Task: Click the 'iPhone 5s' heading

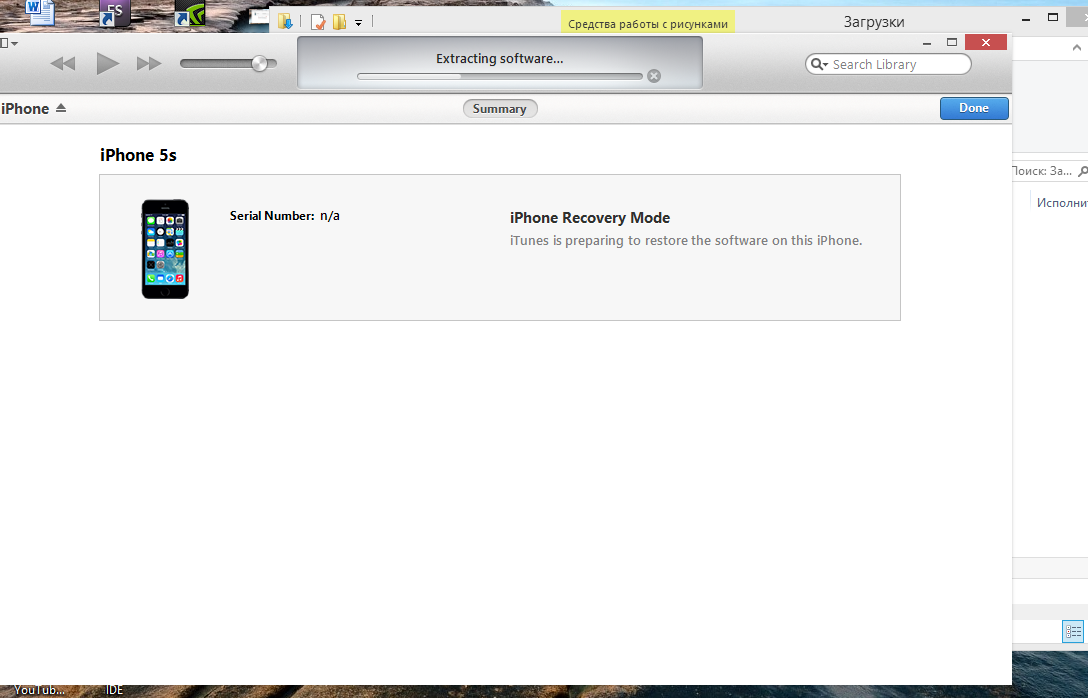Action: tap(138, 155)
